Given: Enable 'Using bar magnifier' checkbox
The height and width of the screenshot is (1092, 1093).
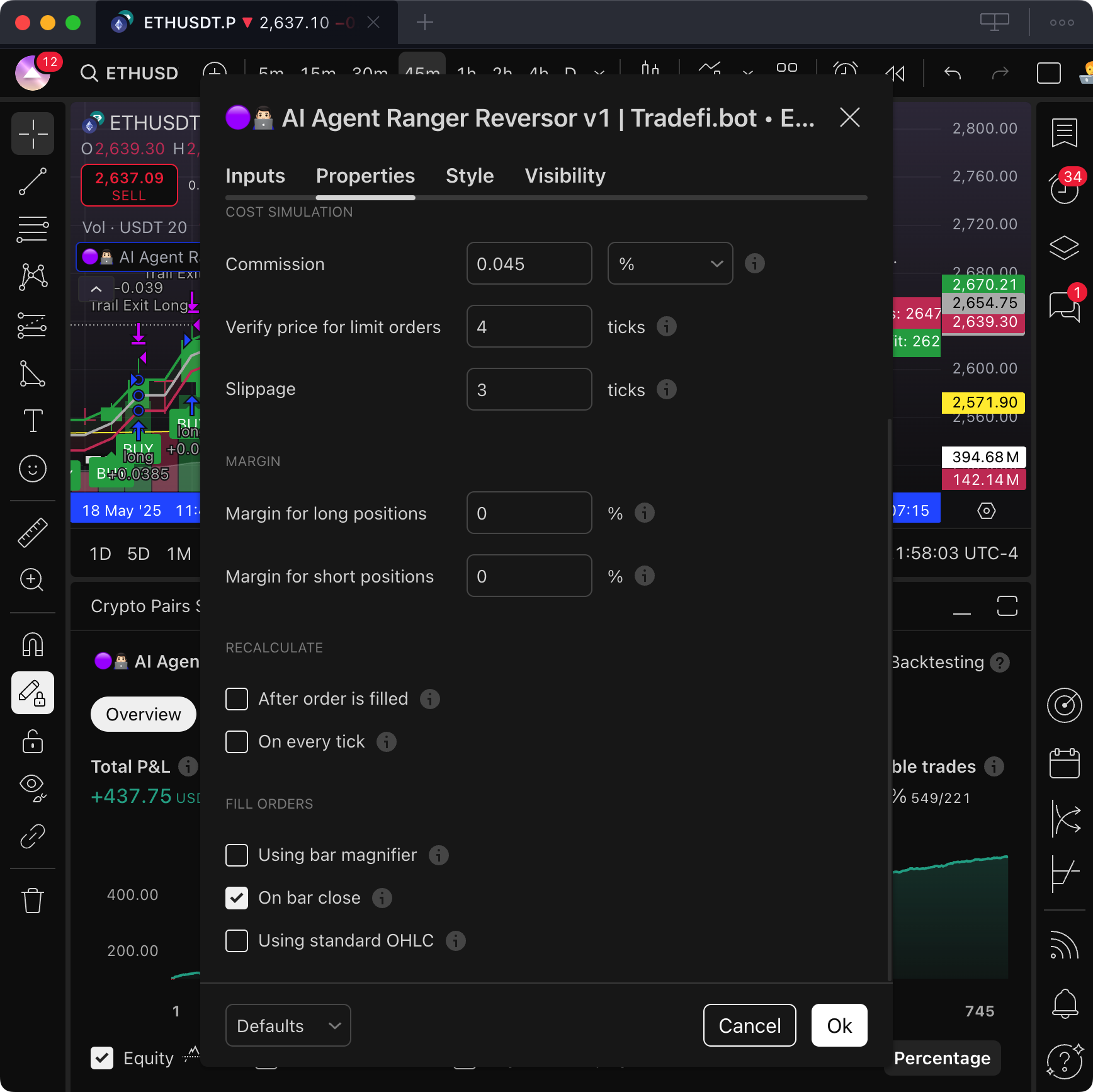Looking at the screenshot, I should pos(237,855).
